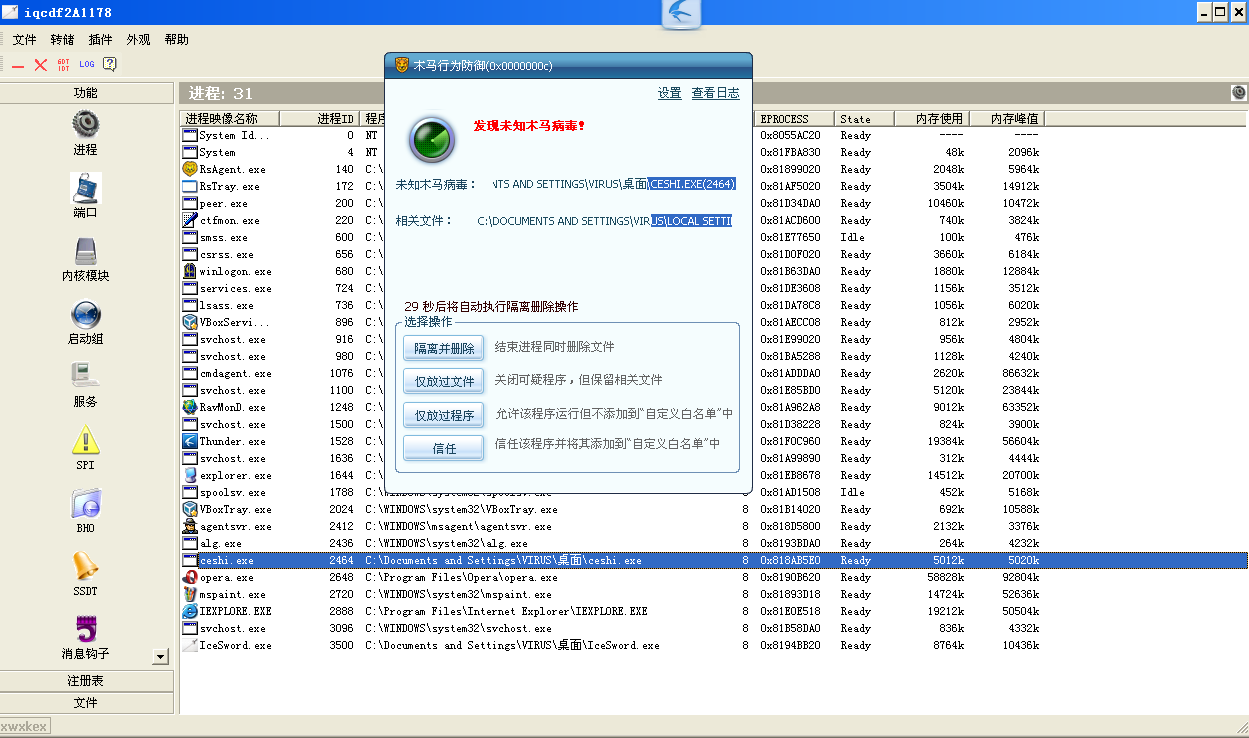This screenshot has height=738, width=1249.
Task: Open the 内核模块 kernel modules view
Action: tap(85, 259)
